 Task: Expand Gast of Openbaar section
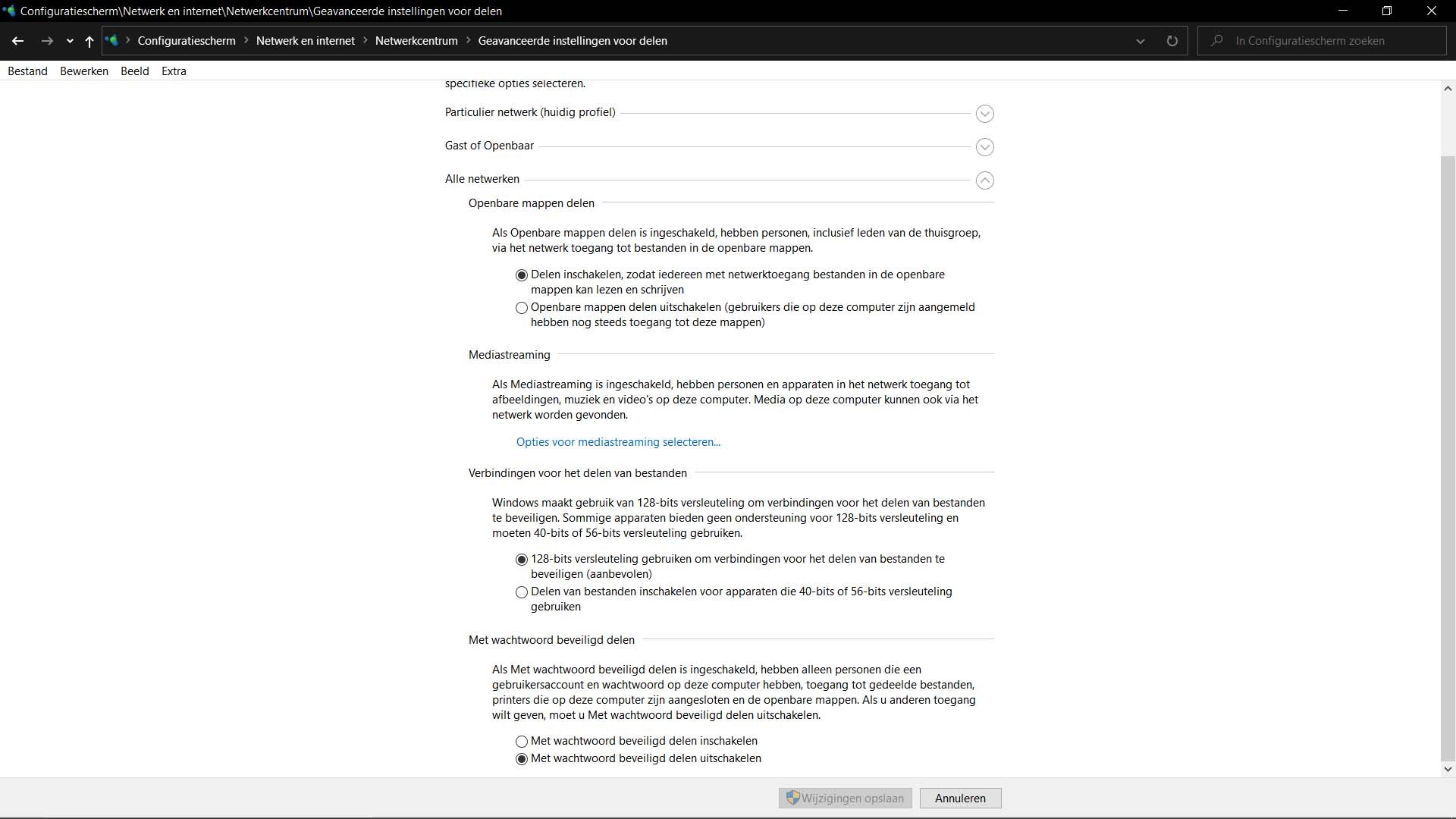coord(984,147)
